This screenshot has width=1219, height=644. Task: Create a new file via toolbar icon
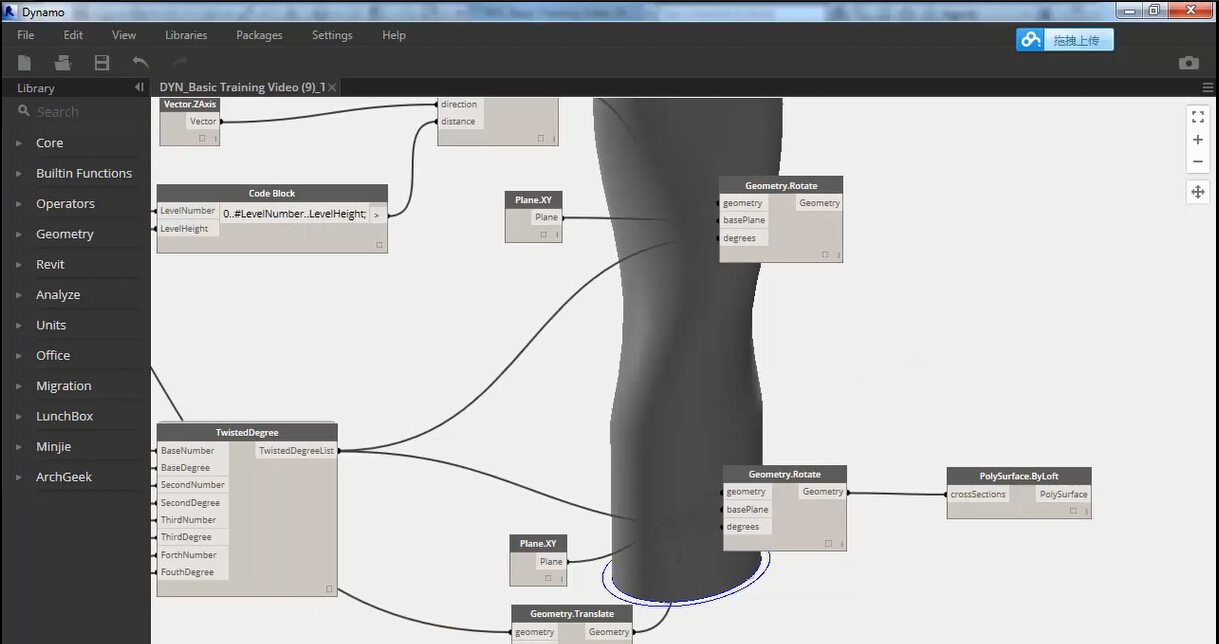[x=24, y=63]
